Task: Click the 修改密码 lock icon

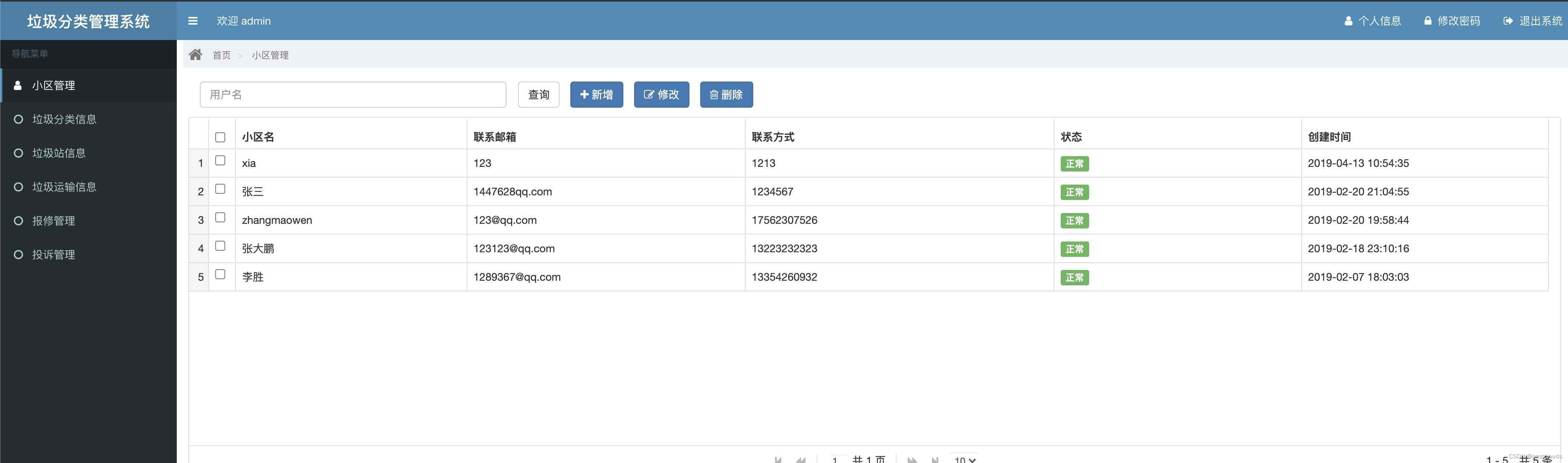Action: (x=1428, y=21)
